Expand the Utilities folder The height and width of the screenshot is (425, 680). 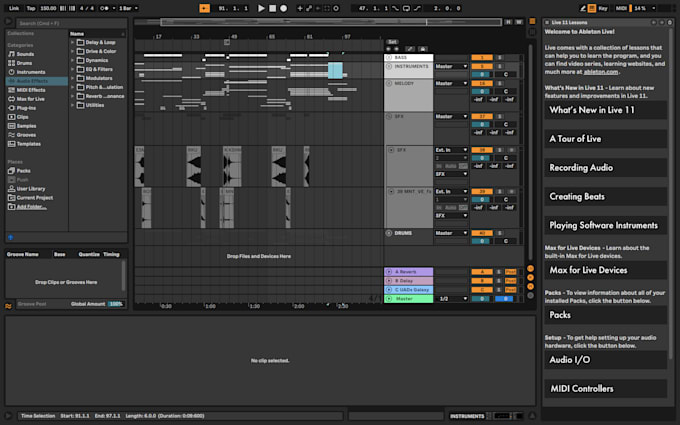click(72, 105)
